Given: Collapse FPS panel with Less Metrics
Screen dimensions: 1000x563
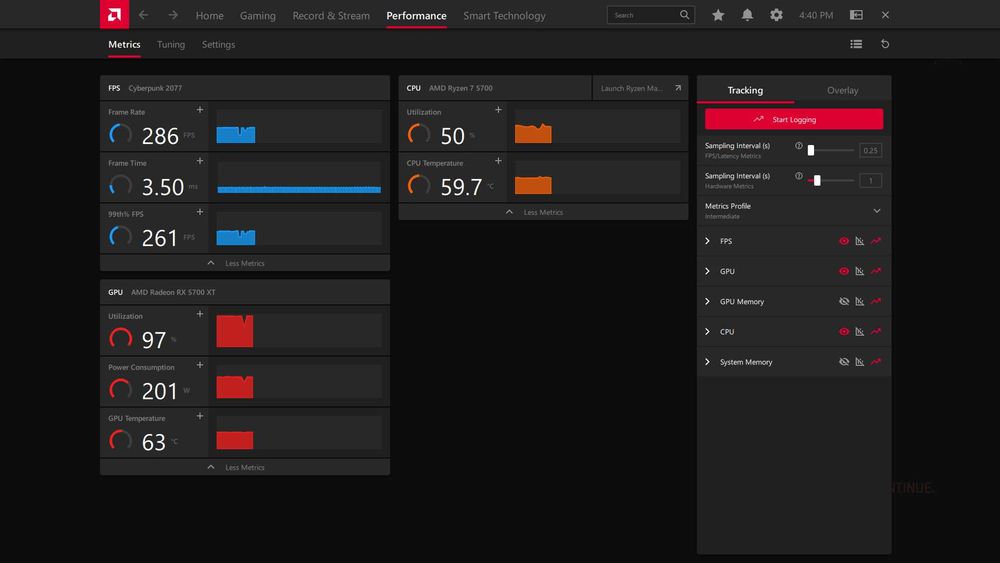Looking at the screenshot, I should click(245, 263).
